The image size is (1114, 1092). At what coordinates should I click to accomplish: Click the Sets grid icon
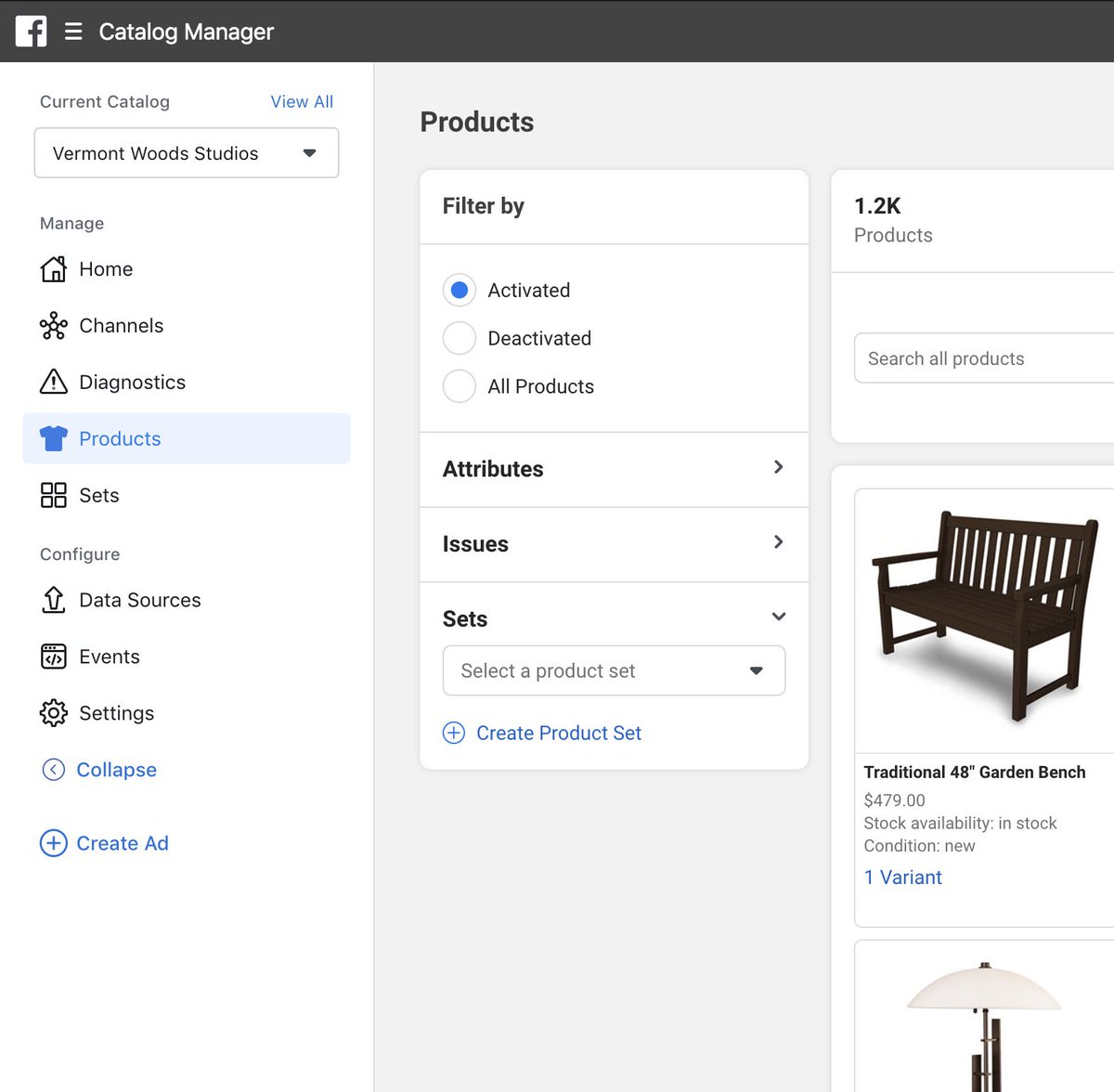[x=54, y=495]
